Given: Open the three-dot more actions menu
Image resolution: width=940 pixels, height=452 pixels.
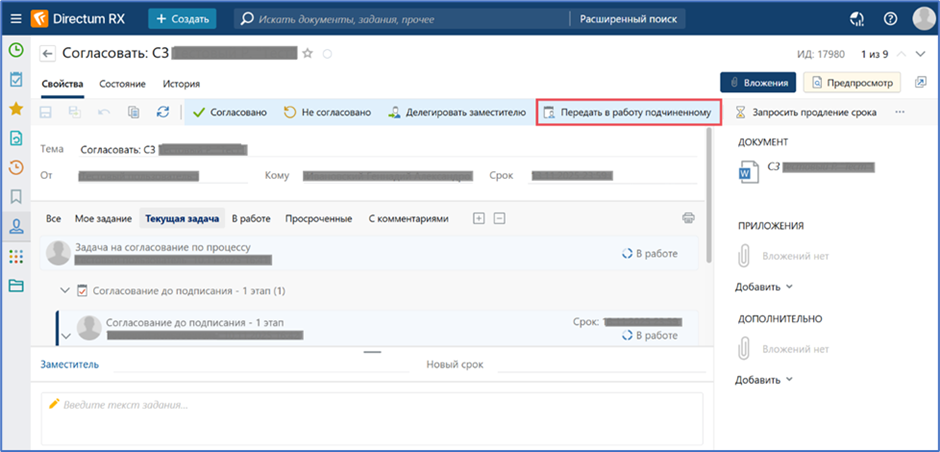Looking at the screenshot, I should tap(899, 112).
